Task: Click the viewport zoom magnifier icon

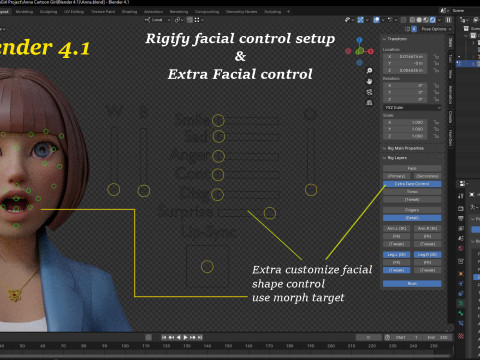Action: click(369, 71)
